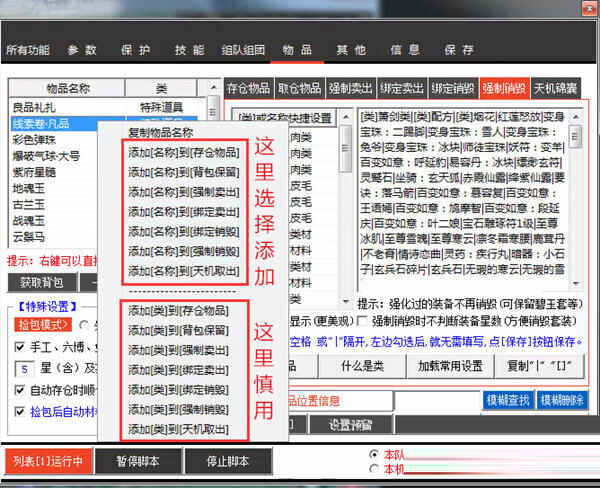Close the window with the red X
Screen dimensions: 600x488
(x=589, y=8)
